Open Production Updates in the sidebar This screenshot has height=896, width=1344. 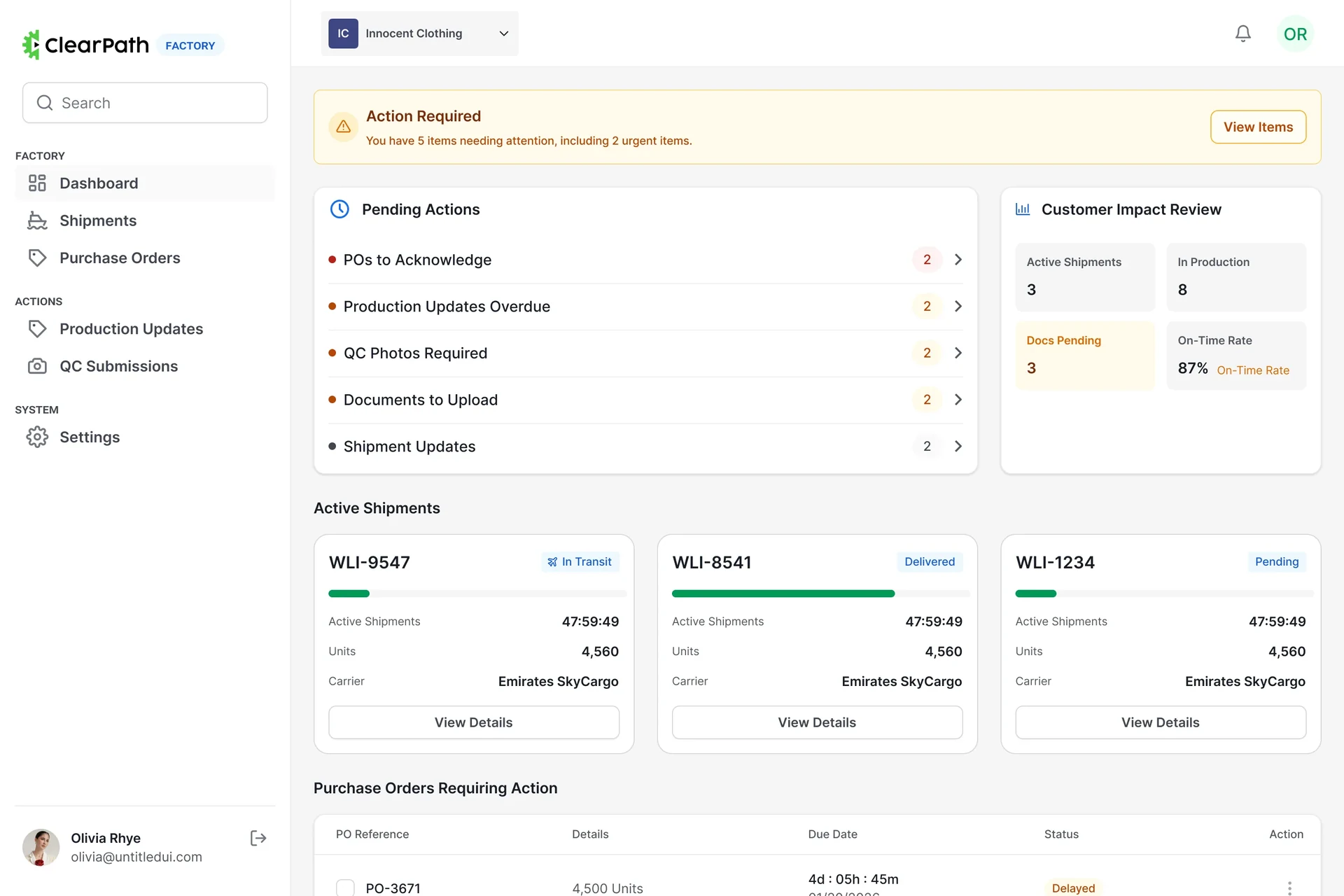pos(145,329)
